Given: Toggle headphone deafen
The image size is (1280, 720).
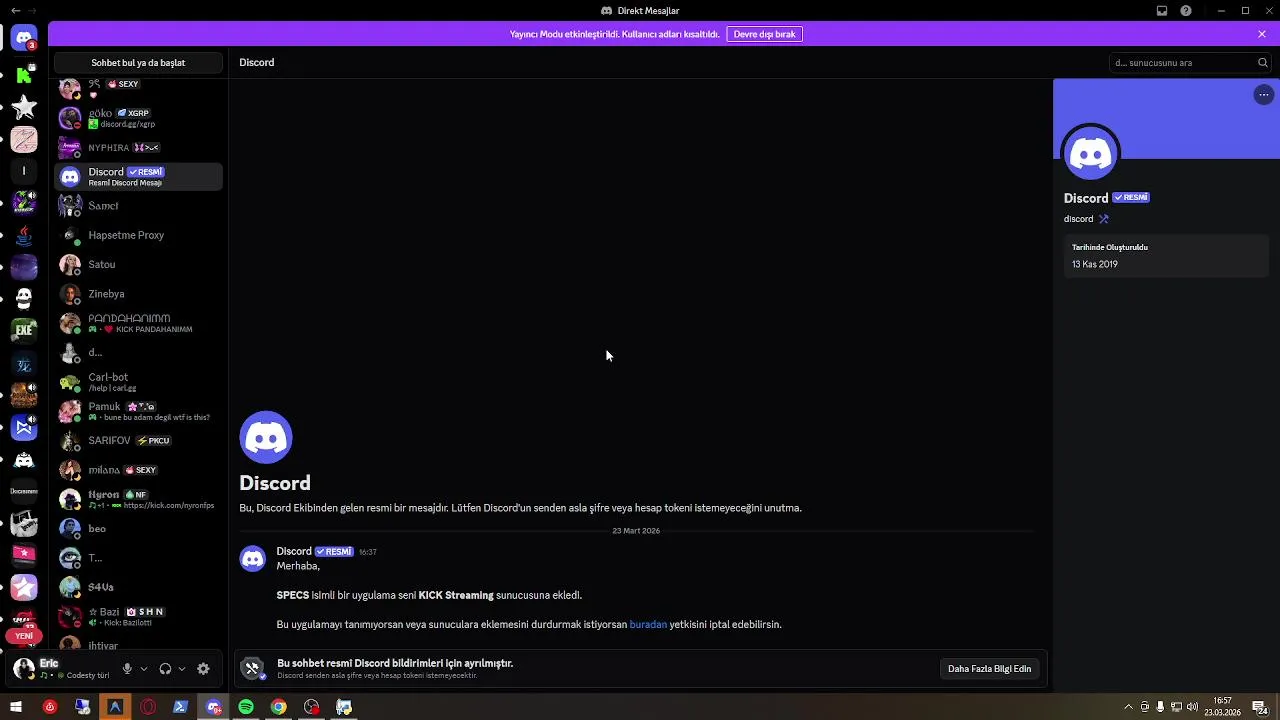Looking at the screenshot, I should [165, 669].
